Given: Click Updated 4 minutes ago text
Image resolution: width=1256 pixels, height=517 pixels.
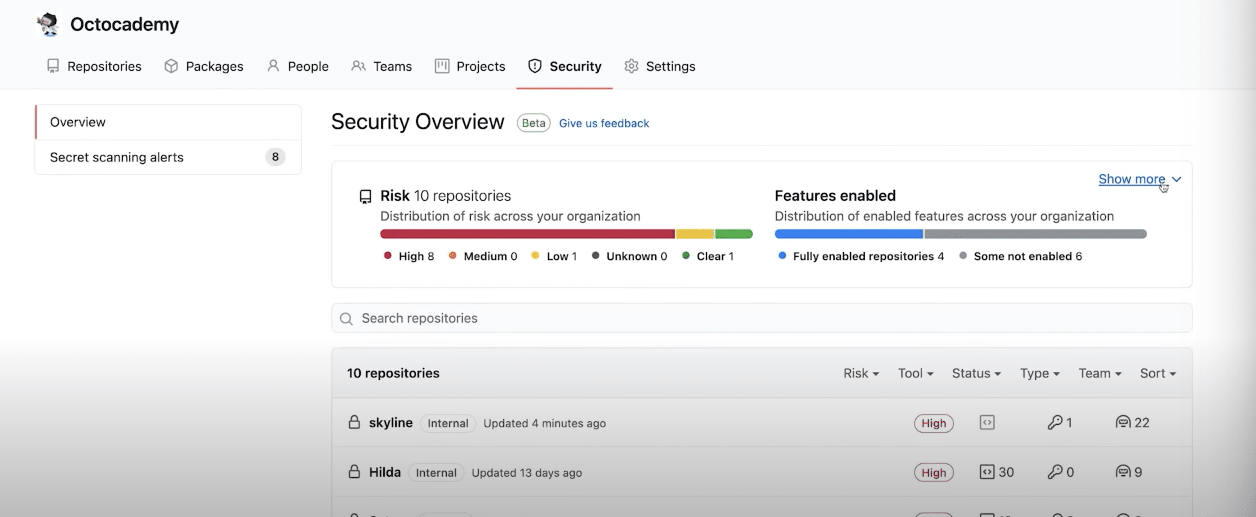Looking at the screenshot, I should [545, 423].
